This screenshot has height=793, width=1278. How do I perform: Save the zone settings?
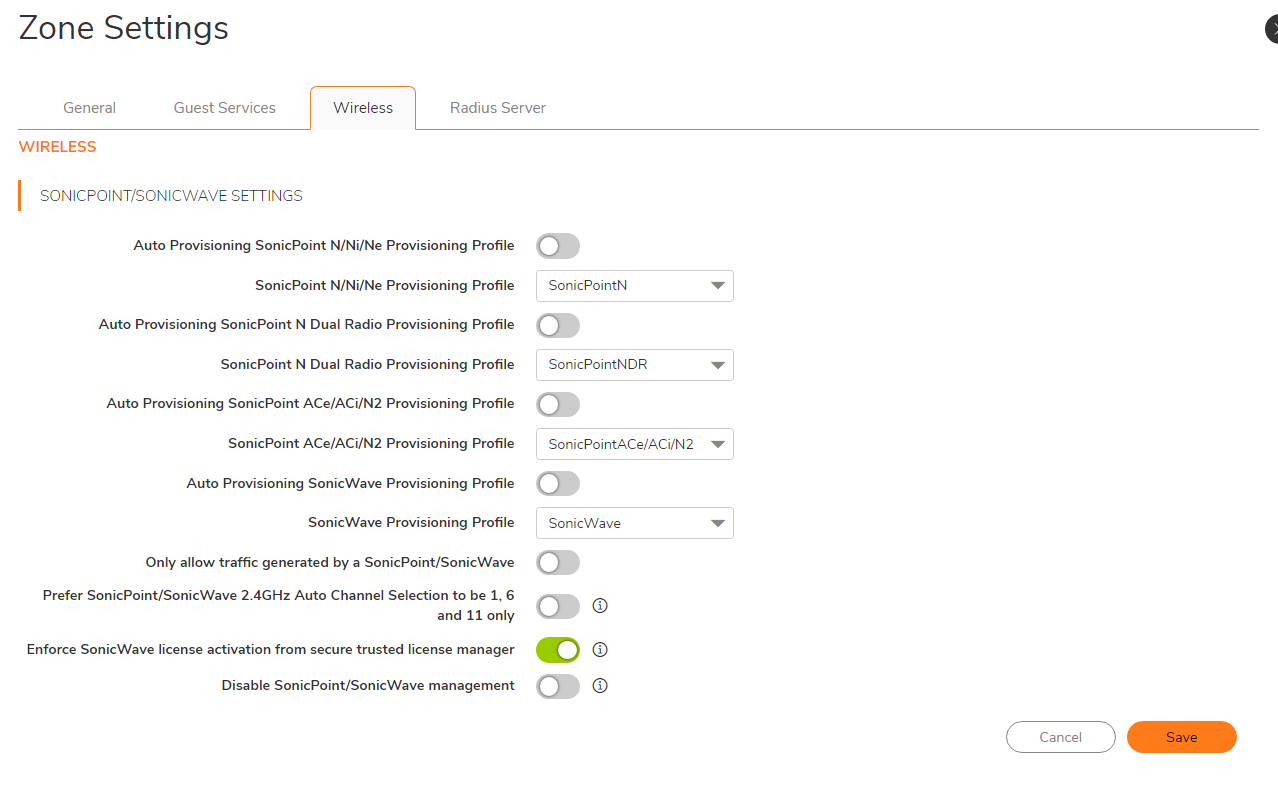[1182, 737]
